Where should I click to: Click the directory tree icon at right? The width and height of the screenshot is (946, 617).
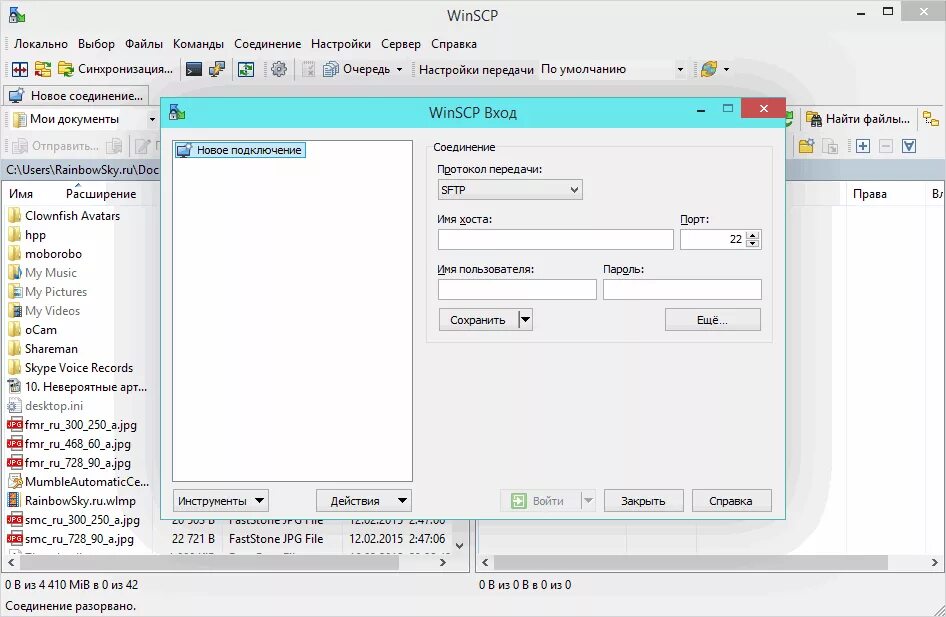point(930,119)
